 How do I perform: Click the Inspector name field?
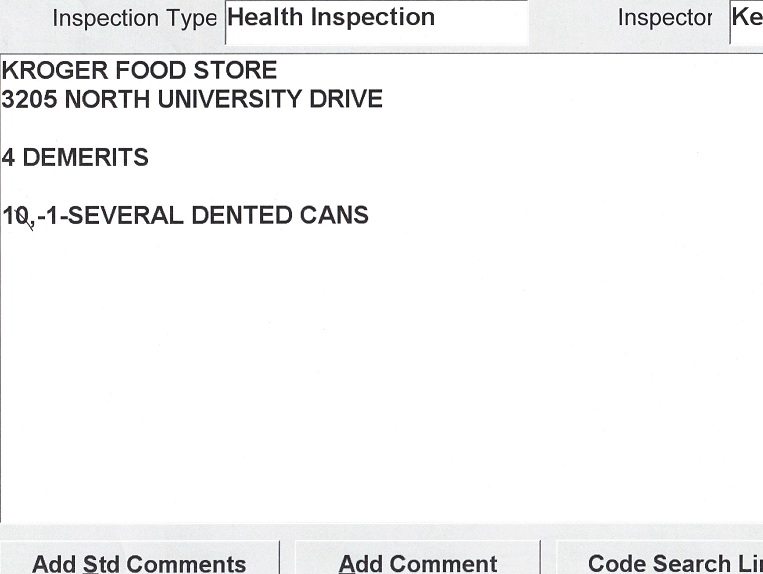tap(746, 20)
